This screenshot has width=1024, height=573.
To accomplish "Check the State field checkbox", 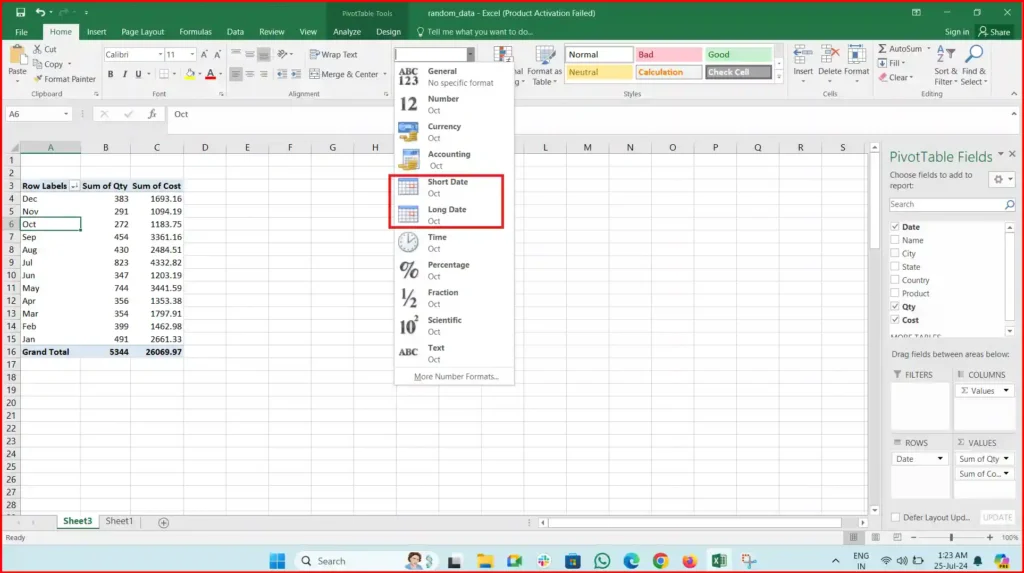I will tap(895, 267).
